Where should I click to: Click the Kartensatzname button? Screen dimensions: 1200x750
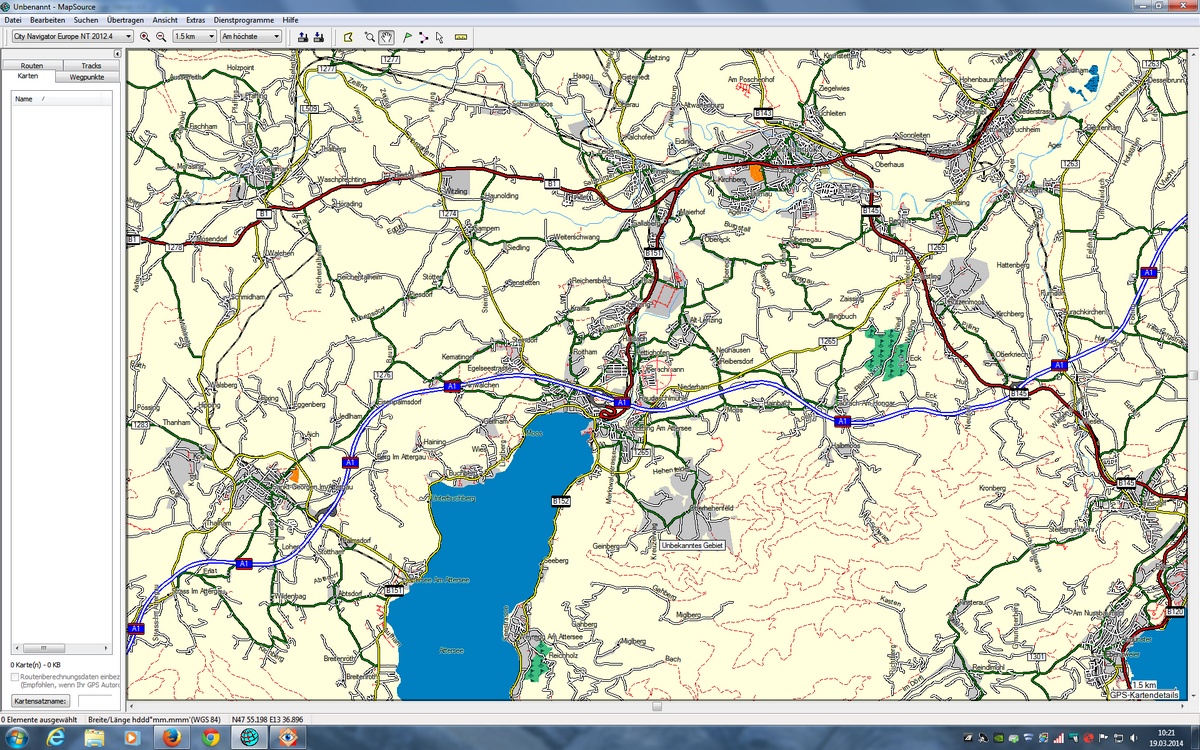click(x=40, y=701)
